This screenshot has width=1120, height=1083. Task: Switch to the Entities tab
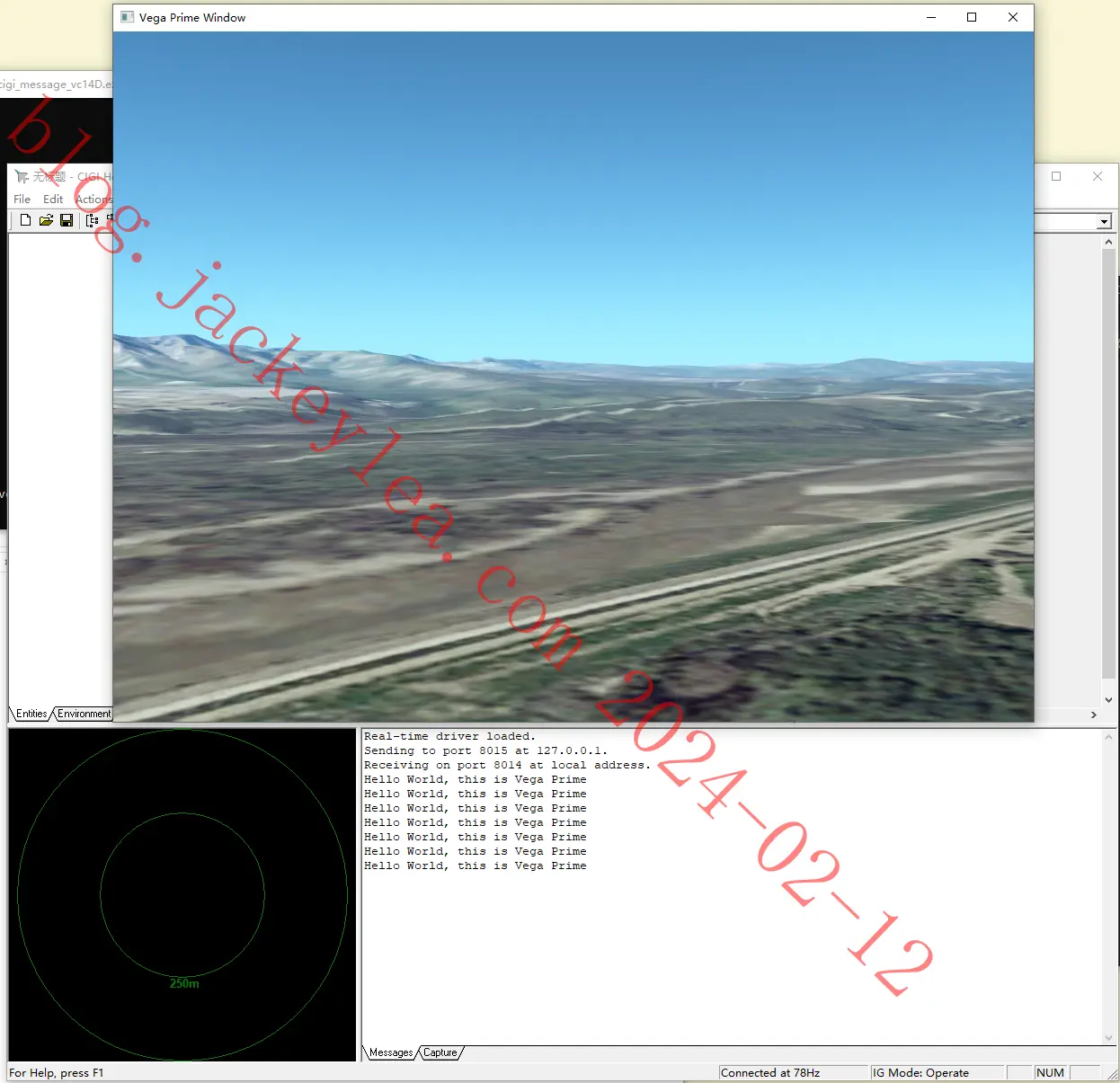31,714
